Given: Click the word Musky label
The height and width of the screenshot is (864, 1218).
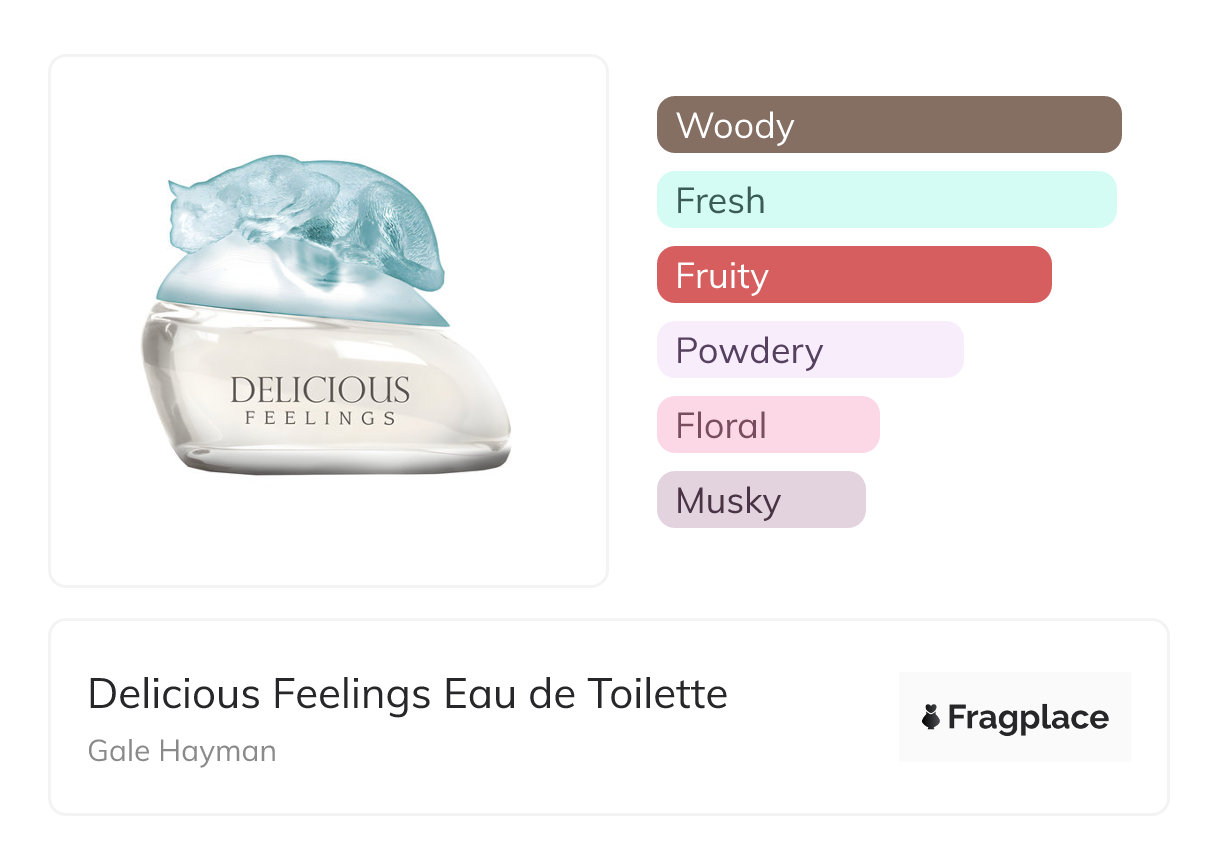Looking at the screenshot, I should [728, 501].
